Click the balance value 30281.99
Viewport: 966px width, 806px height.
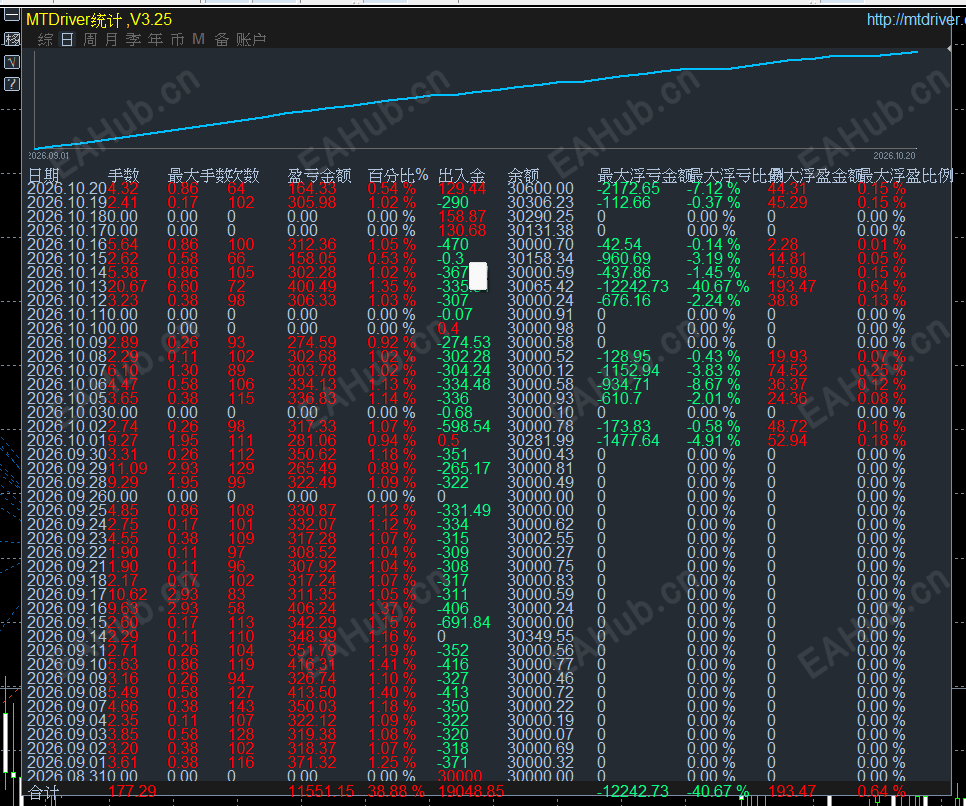pos(540,441)
